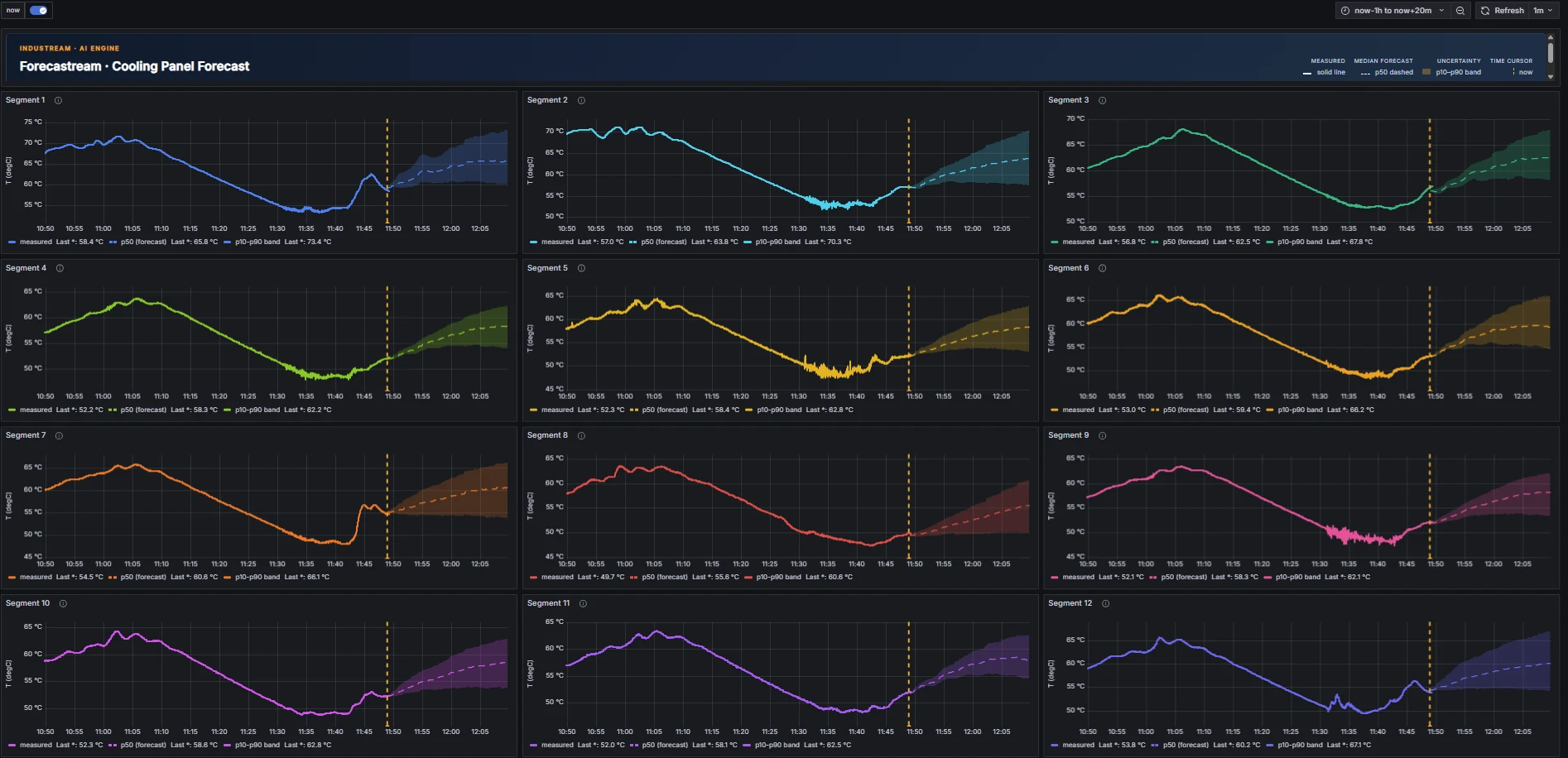Open the info tooltip icon for Segment 5
This screenshot has width=1568, height=758.
(581, 267)
